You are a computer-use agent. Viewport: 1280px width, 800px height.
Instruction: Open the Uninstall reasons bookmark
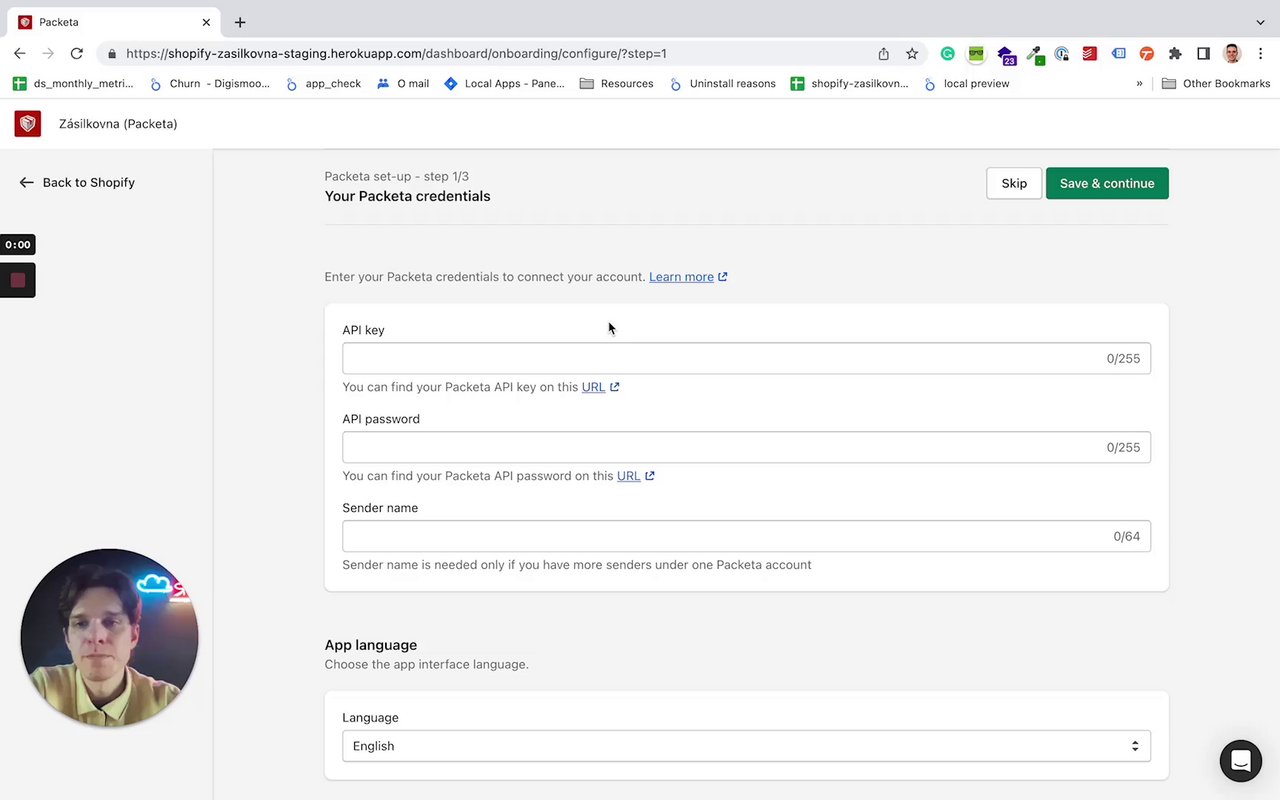[723, 84]
